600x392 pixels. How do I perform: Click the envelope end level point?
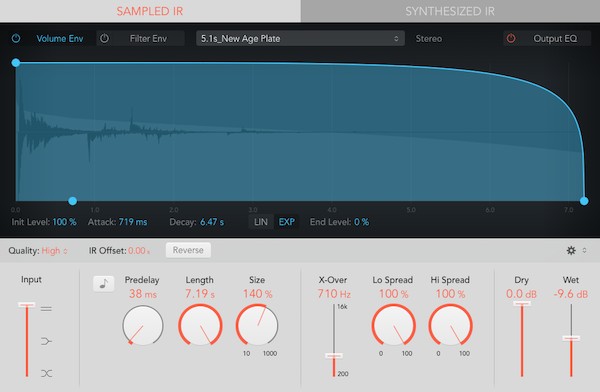[584, 201]
